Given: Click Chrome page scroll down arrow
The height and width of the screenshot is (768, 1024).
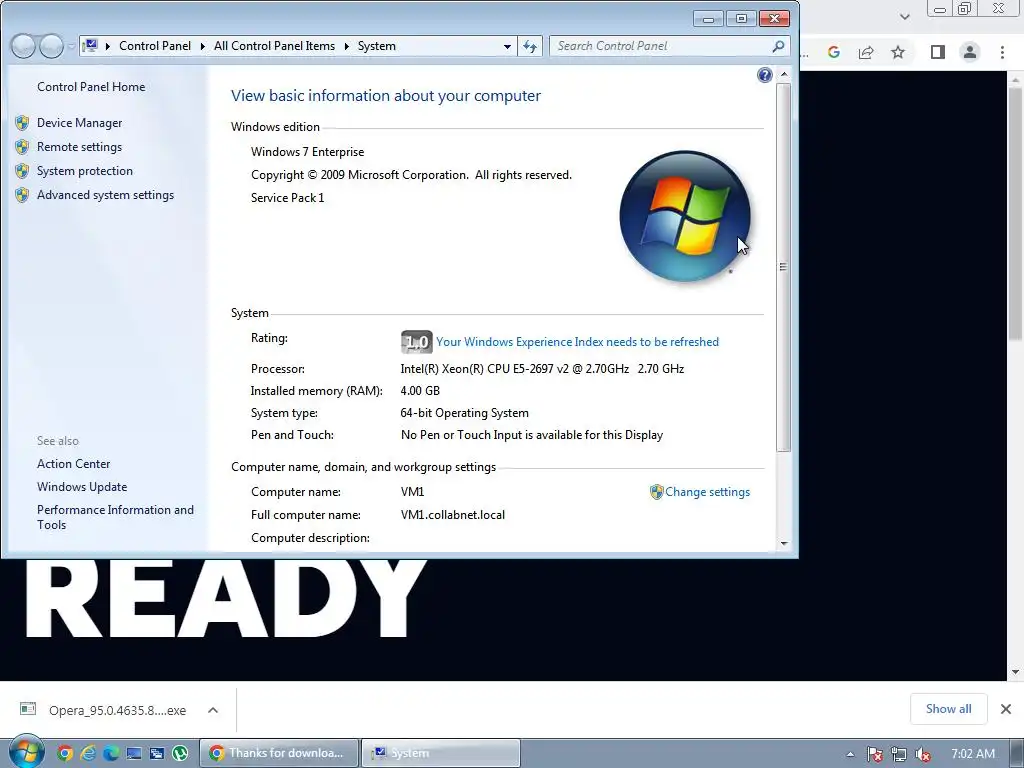Looking at the screenshot, I should click(x=1015, y=672).
